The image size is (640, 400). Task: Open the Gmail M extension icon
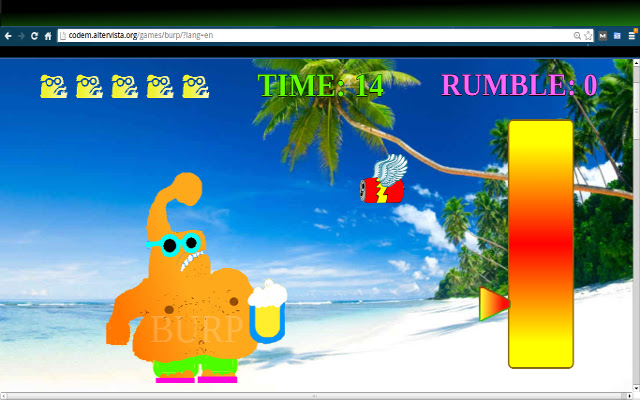(x=602, y=36)
